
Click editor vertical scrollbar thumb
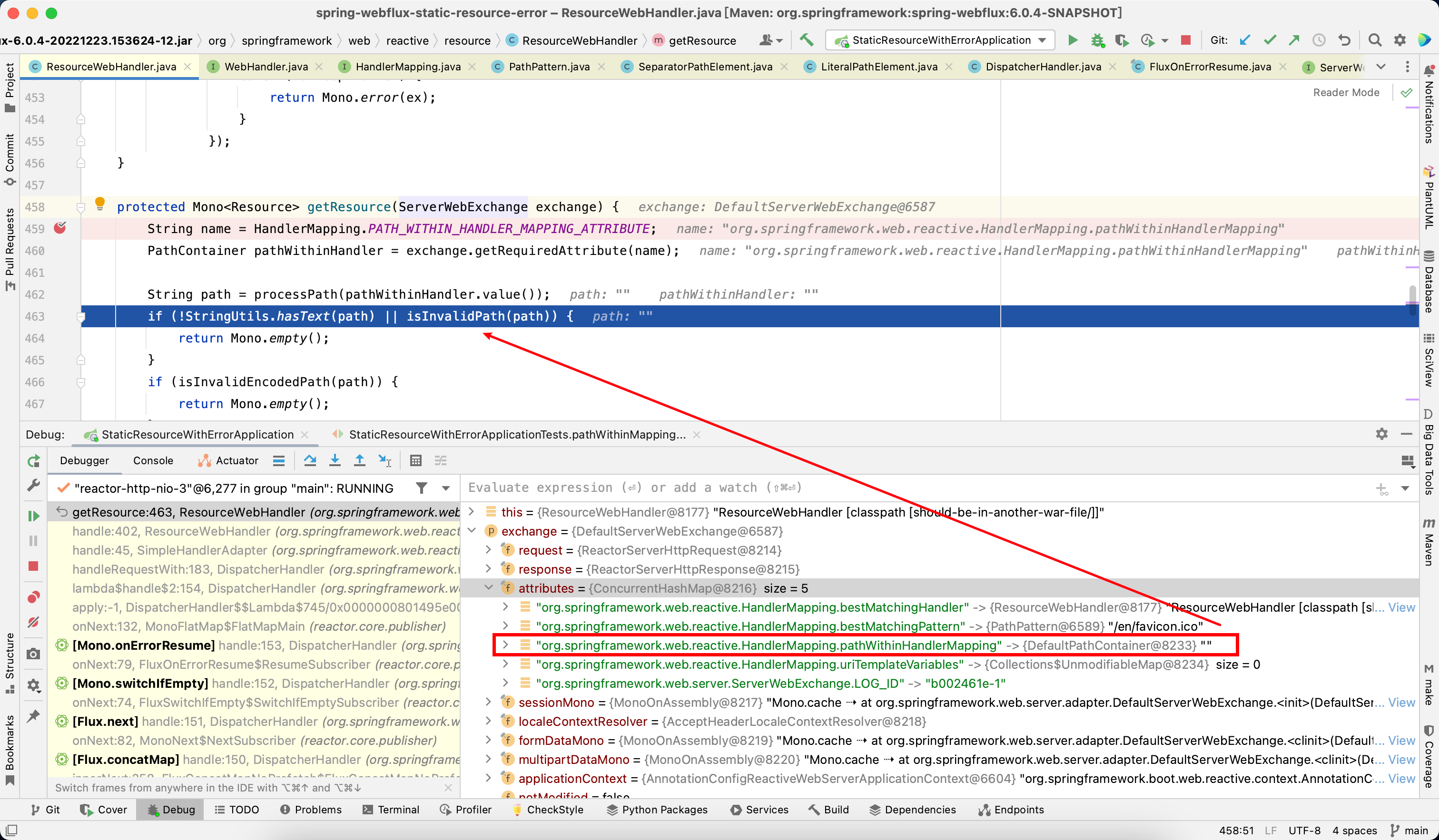click(x=1413, y=301)
